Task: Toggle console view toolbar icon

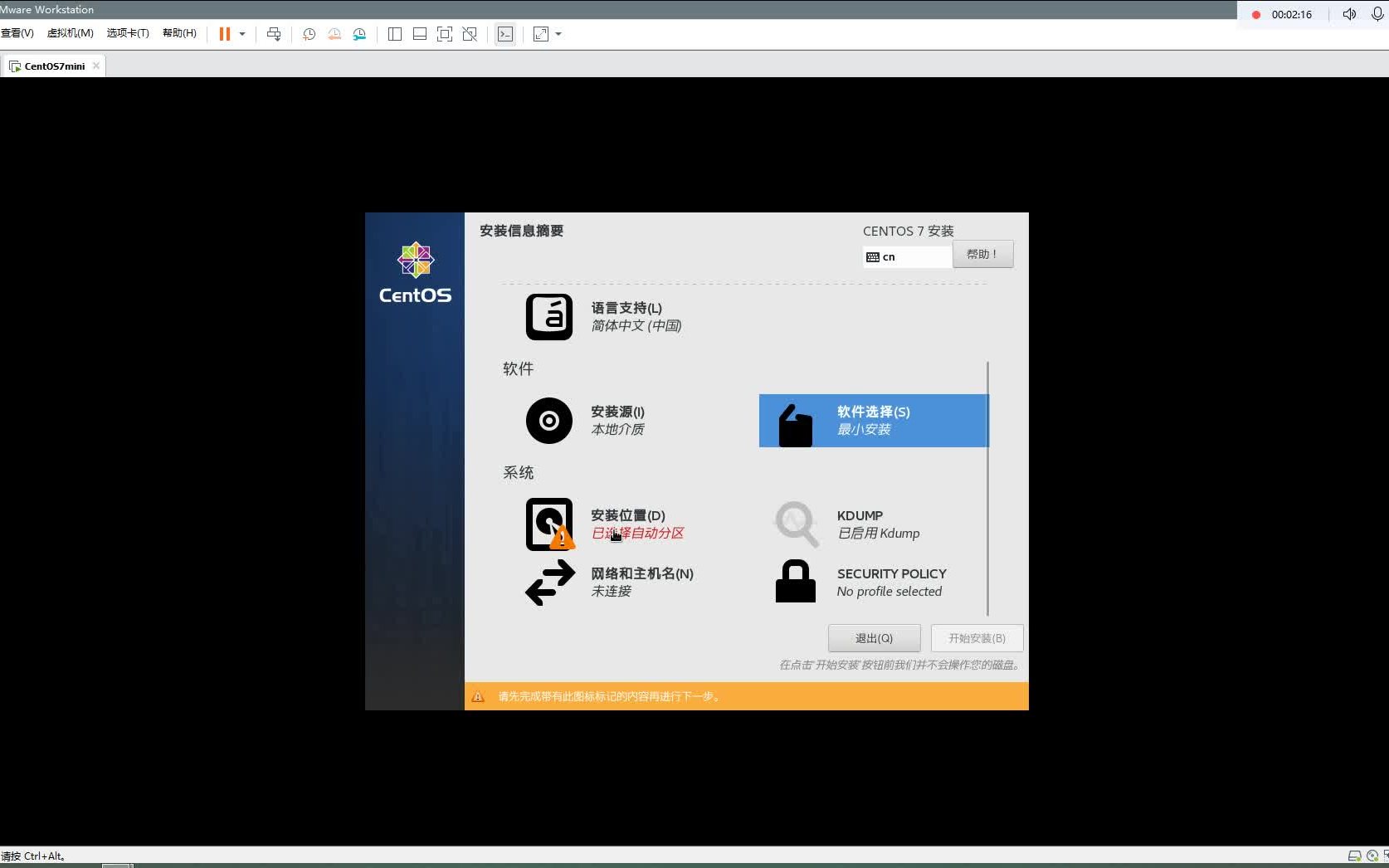Action: pyautogui.click(x=505, y=34)
